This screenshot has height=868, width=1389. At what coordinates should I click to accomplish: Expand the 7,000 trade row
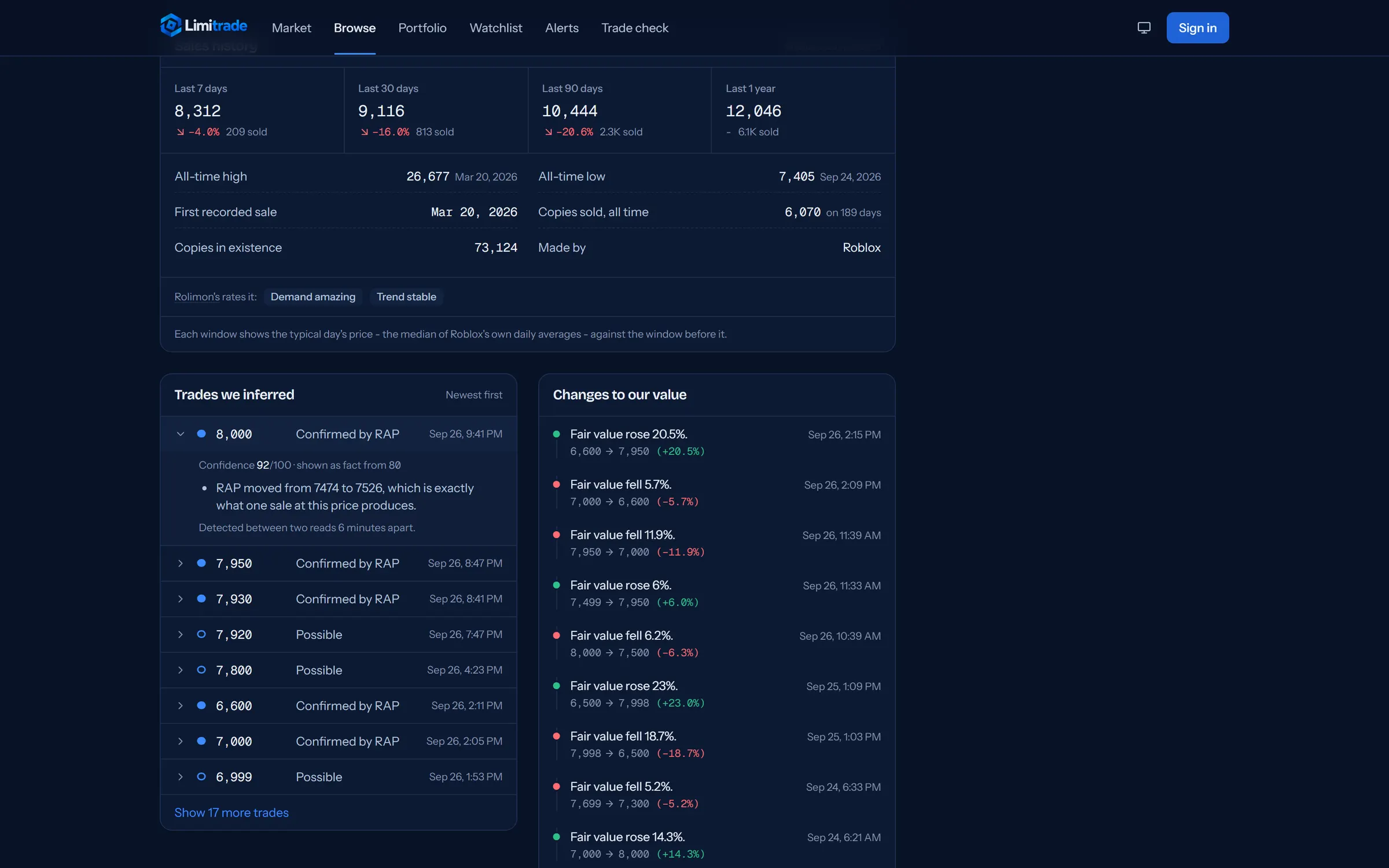click(339, 741)
